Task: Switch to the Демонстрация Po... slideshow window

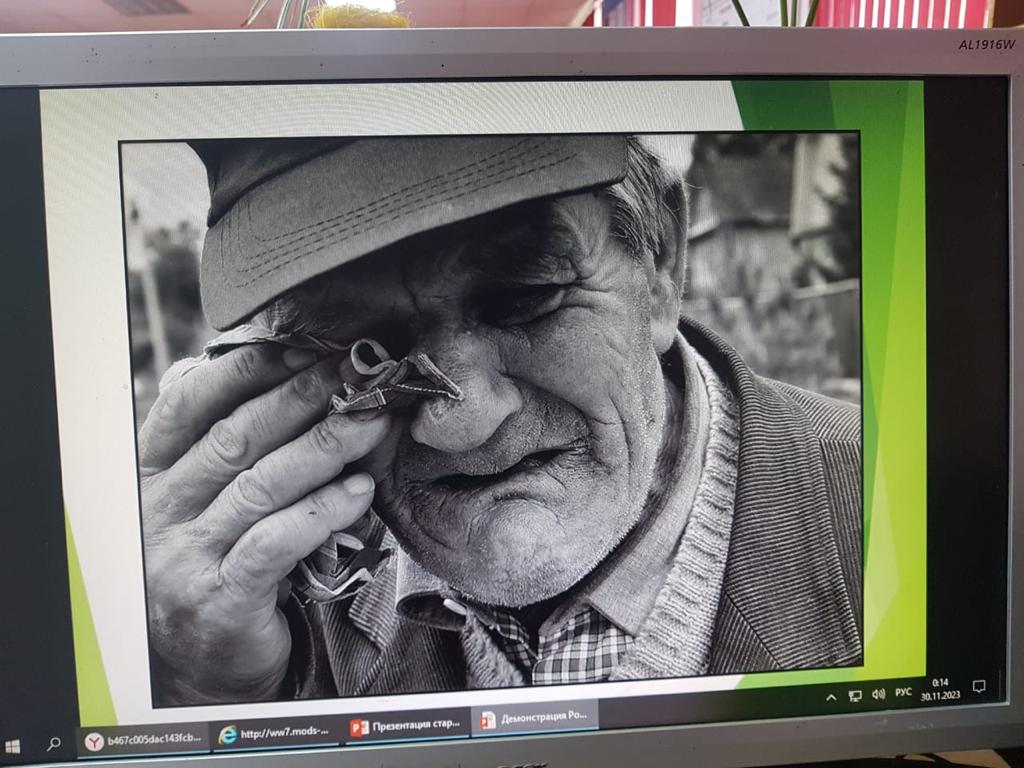Action: (x=535, y=719)
